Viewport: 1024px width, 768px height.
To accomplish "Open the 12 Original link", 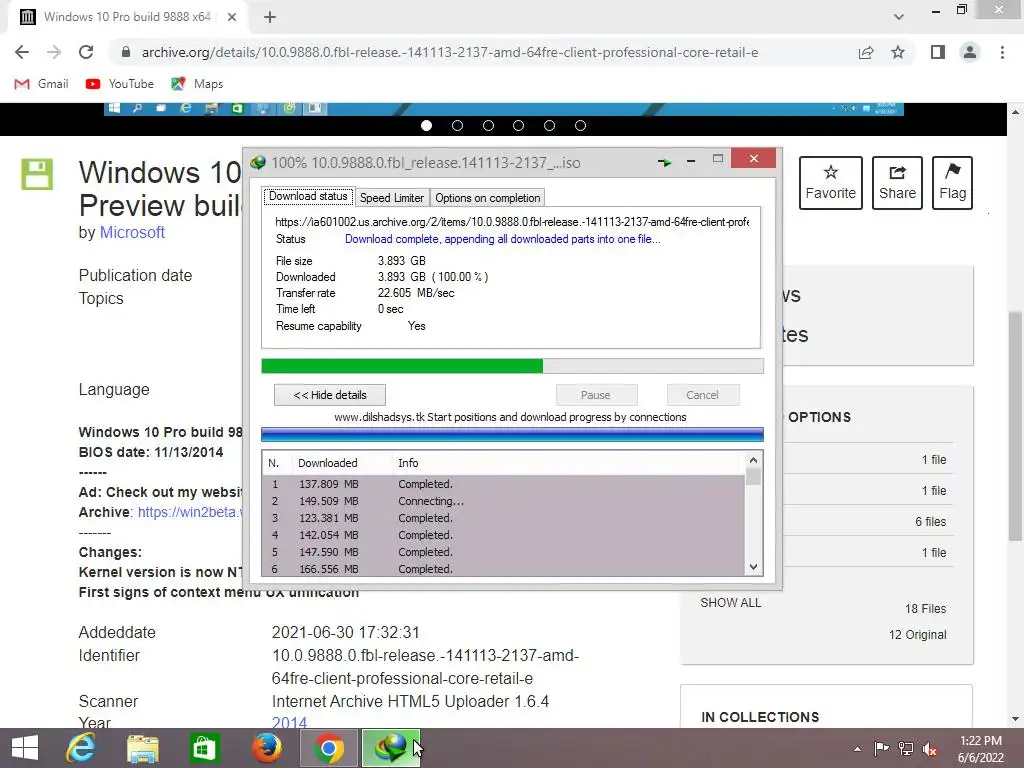I will click(x=918, y=635).
